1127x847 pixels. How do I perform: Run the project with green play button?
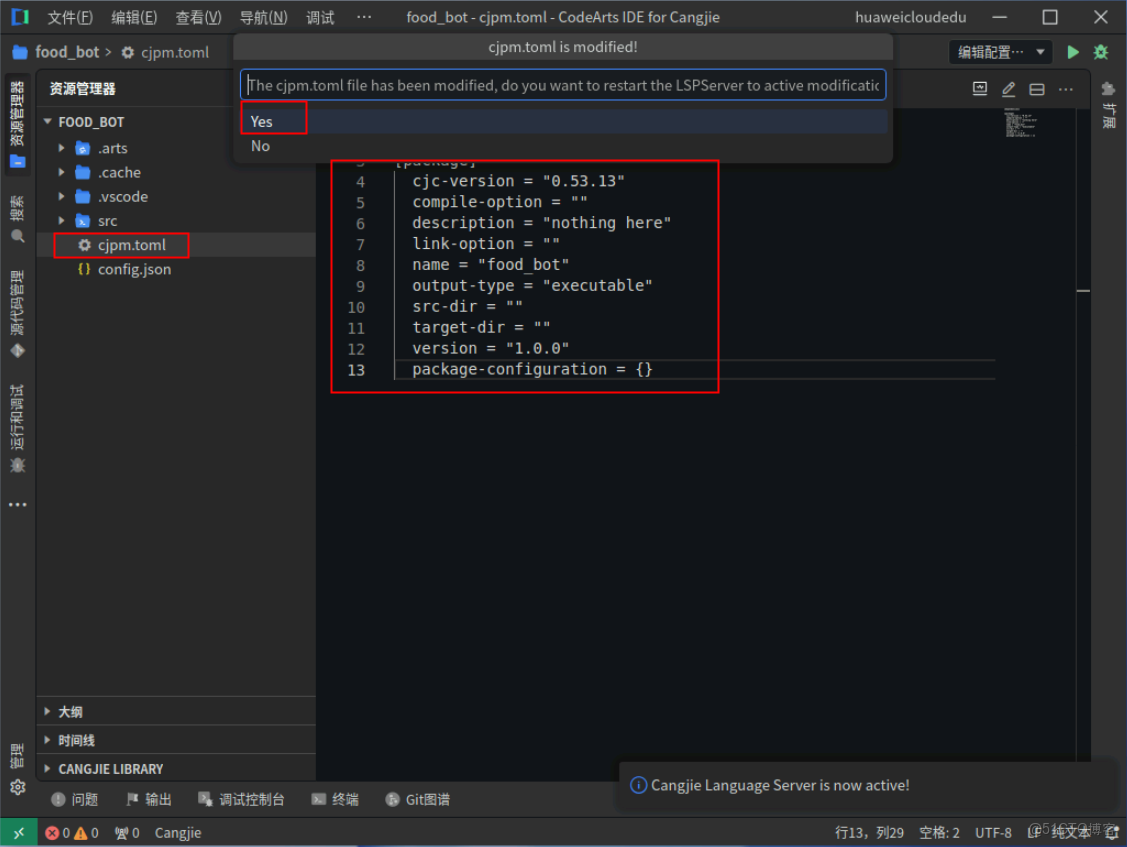click(1073, 52)
